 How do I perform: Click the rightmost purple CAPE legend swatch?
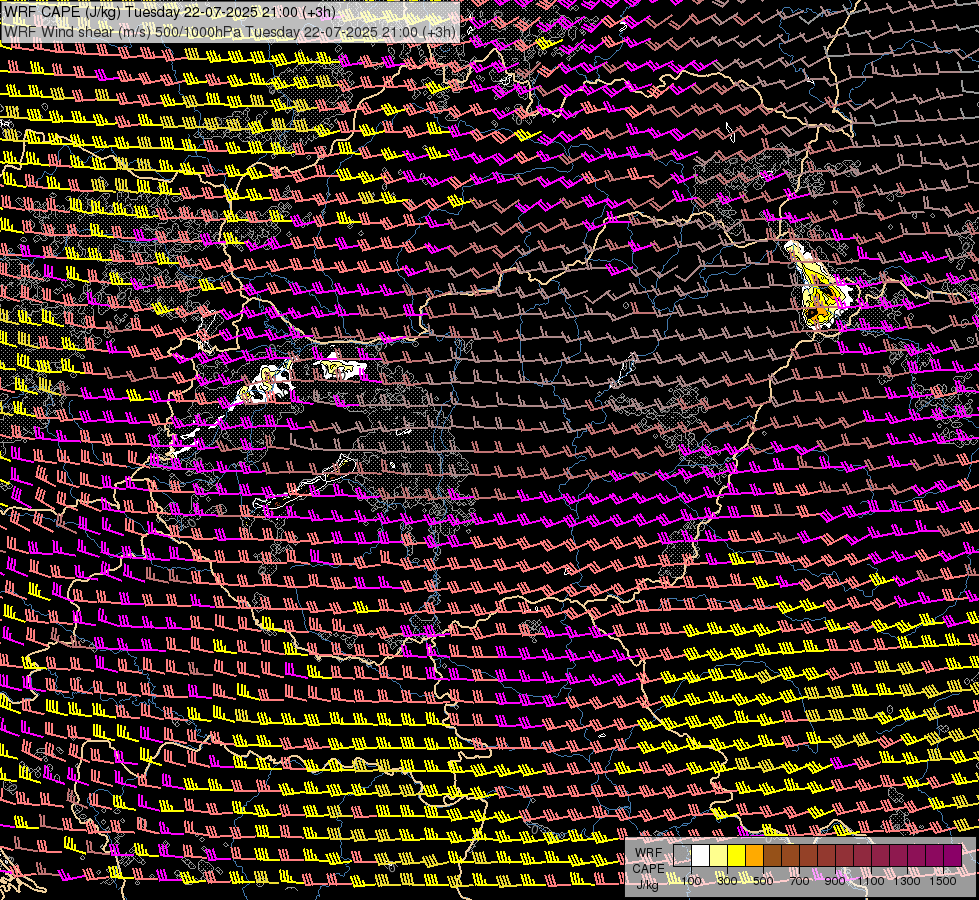click(x=953, y=856)
